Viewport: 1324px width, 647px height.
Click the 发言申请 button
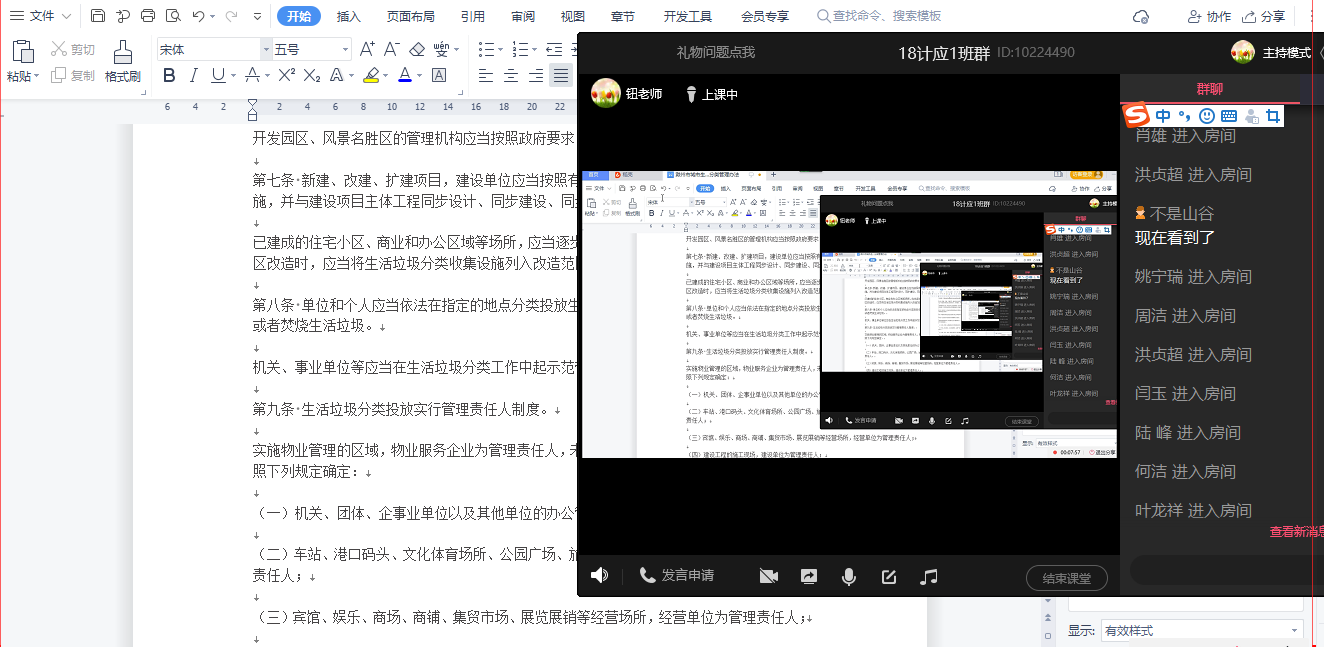coord(677,576)
